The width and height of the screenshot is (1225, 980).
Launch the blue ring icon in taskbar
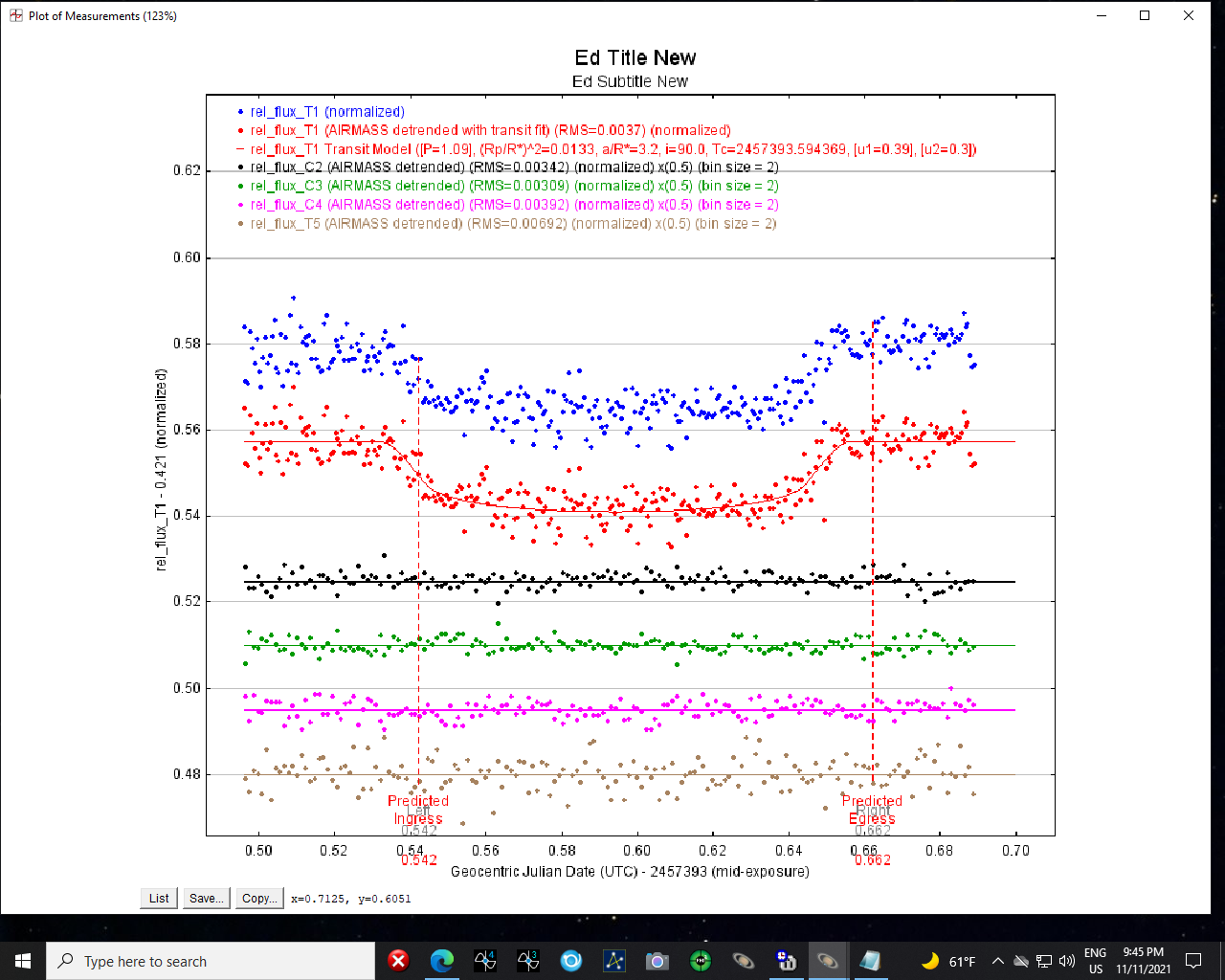pos(571,960)
